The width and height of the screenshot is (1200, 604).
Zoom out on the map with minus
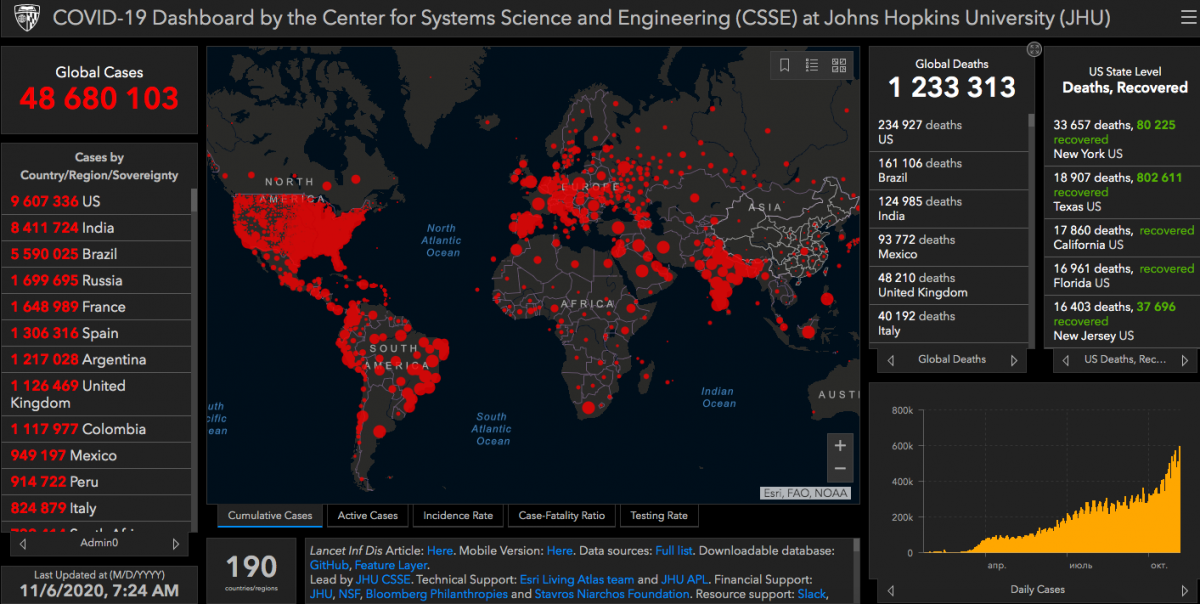point(840,469)
